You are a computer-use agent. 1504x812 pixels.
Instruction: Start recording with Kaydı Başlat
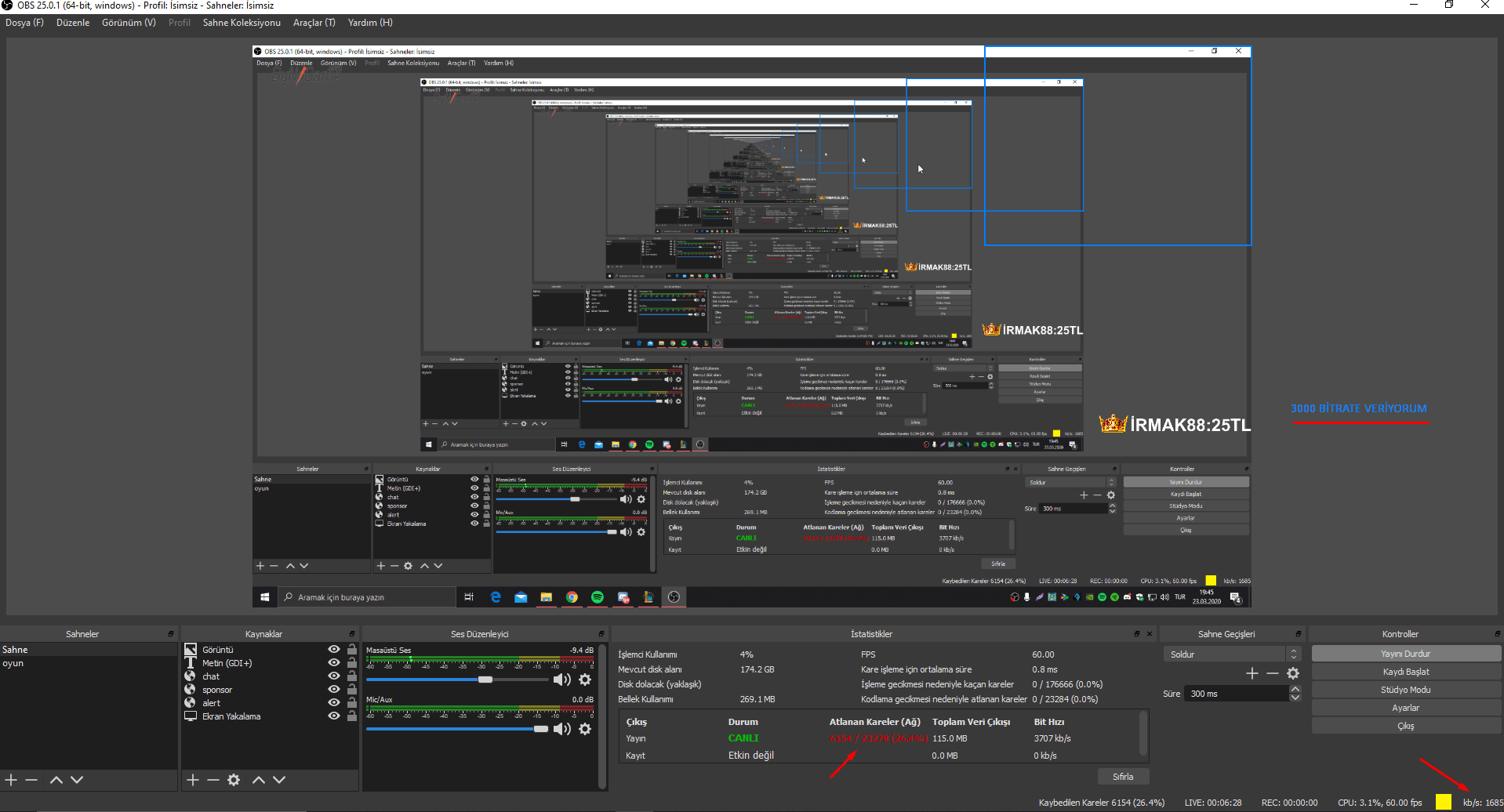pos(1406,672)
